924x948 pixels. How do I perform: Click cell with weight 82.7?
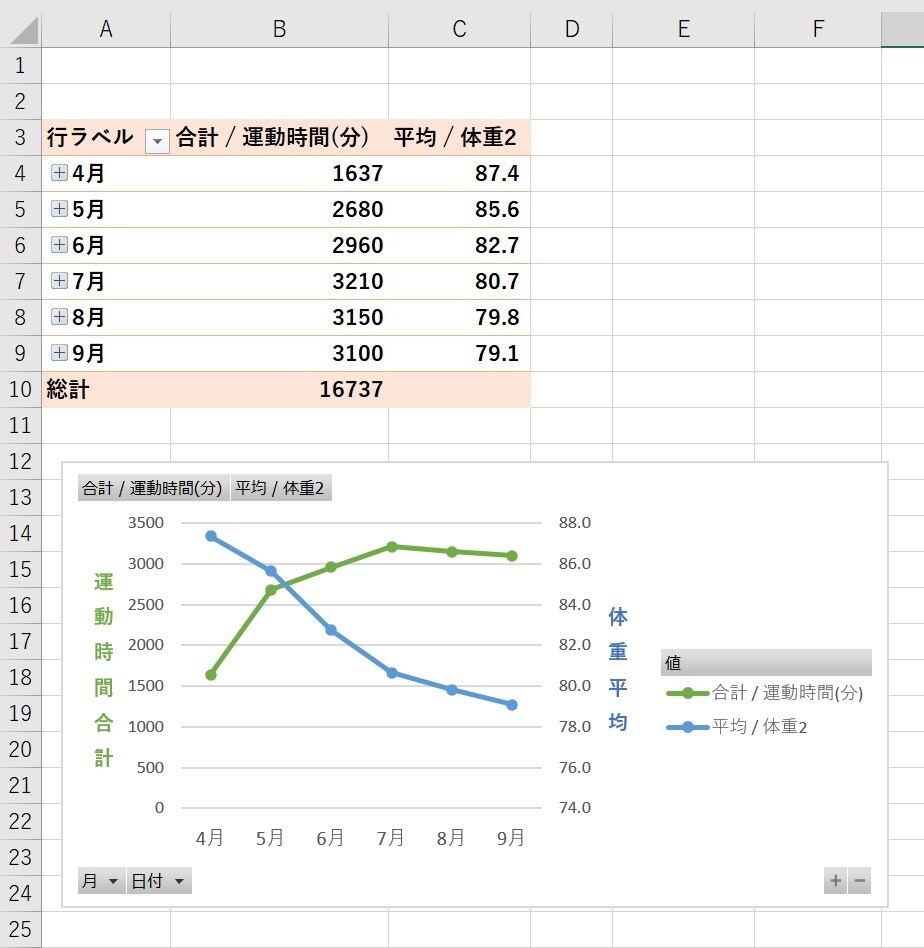460,245
